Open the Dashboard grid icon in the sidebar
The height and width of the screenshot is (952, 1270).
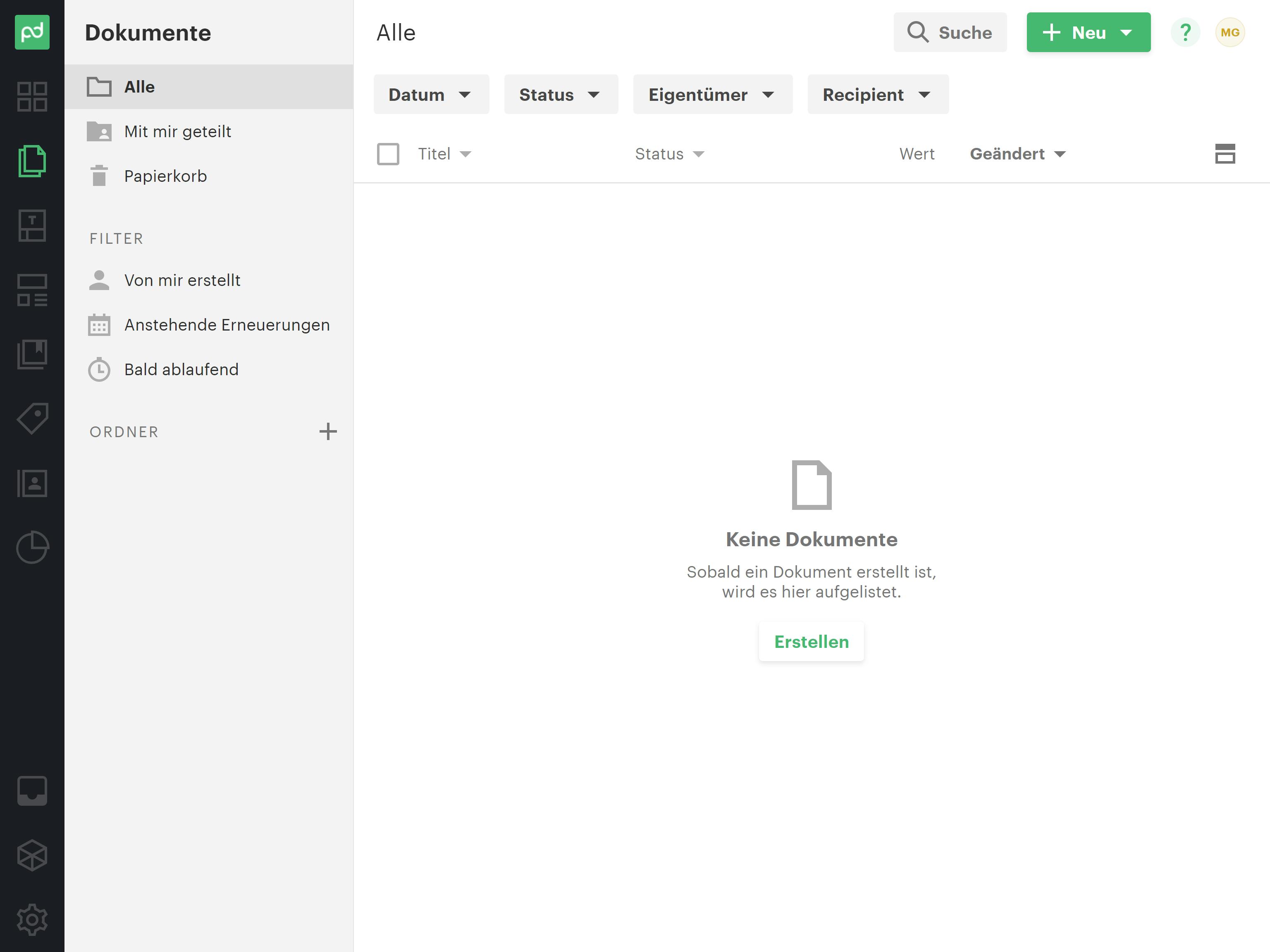[x=31, y=96]
